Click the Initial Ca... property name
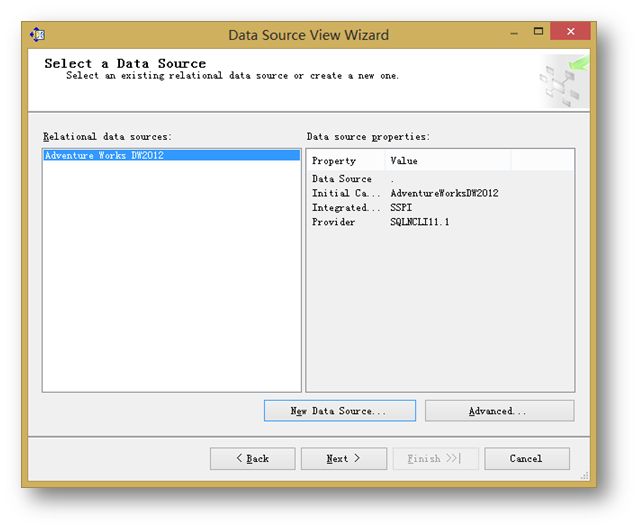 click(346, 193)
